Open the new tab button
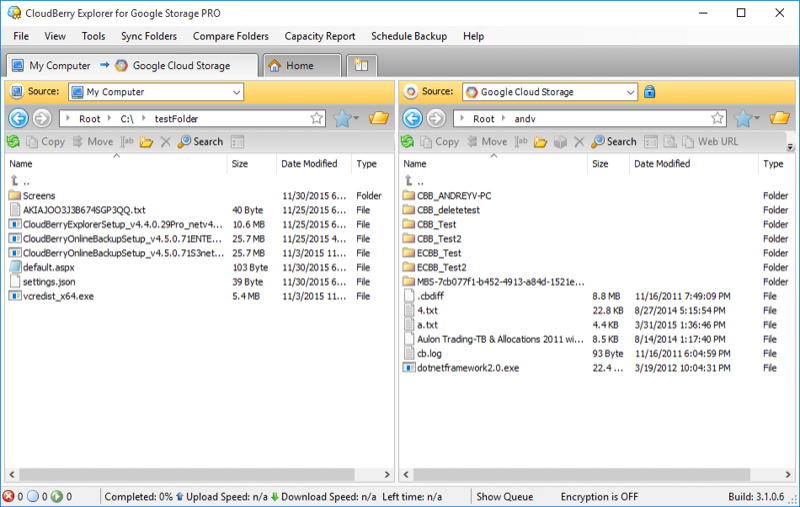Viewport: 800px width, 507px height. 361,65
